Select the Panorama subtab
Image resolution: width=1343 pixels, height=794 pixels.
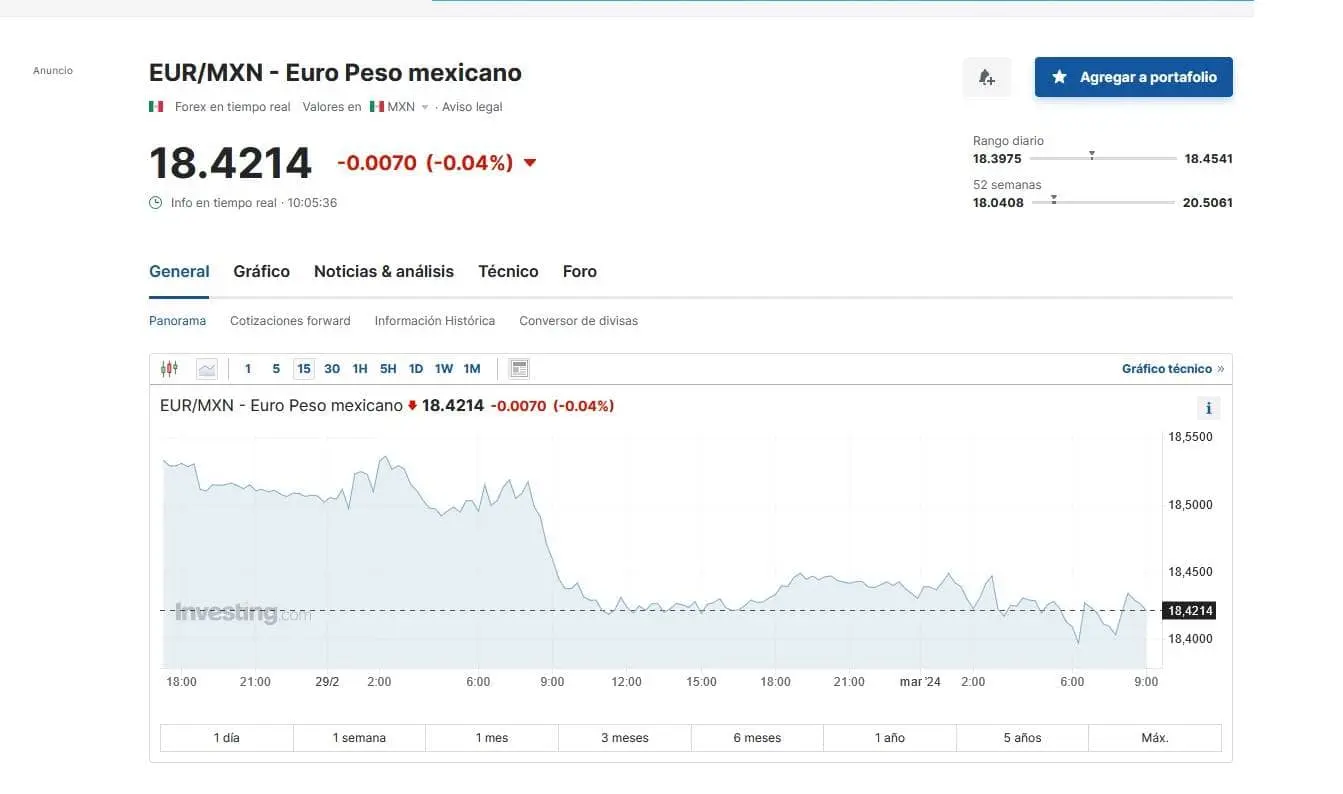pyautogui.click(x=177, y=321)
